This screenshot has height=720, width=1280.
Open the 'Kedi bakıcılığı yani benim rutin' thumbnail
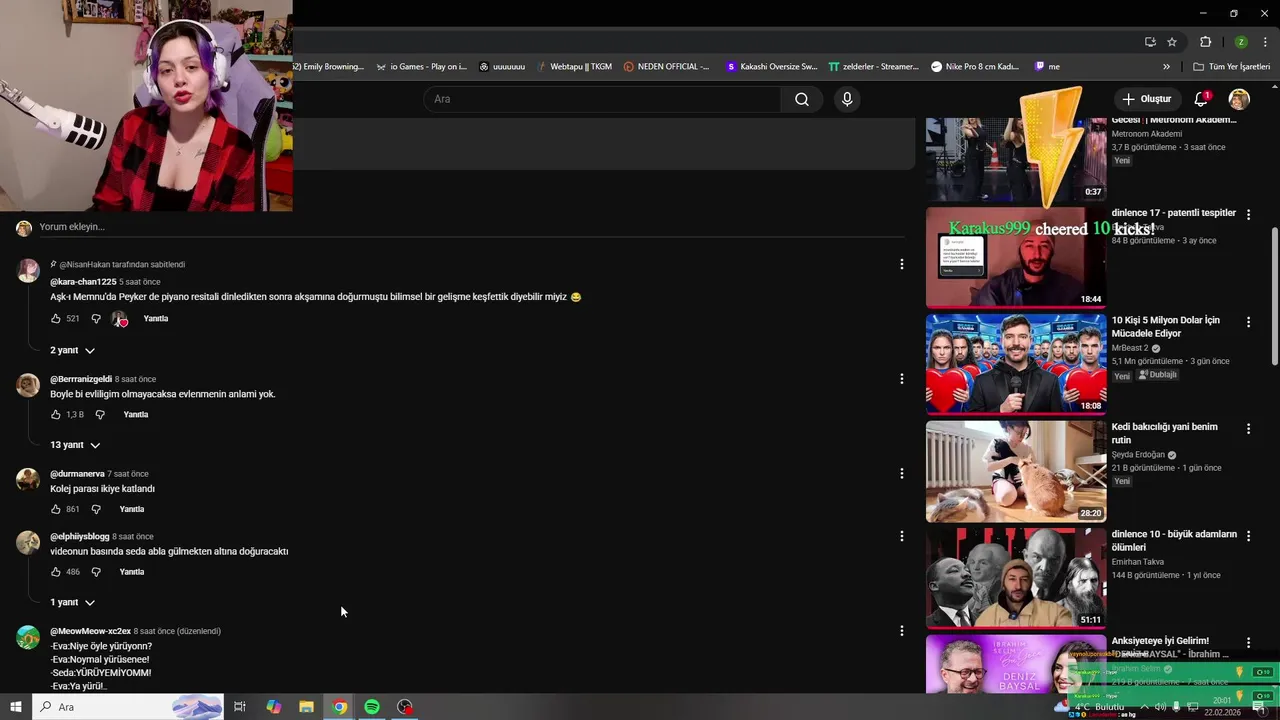click(x=1016, y=471)
